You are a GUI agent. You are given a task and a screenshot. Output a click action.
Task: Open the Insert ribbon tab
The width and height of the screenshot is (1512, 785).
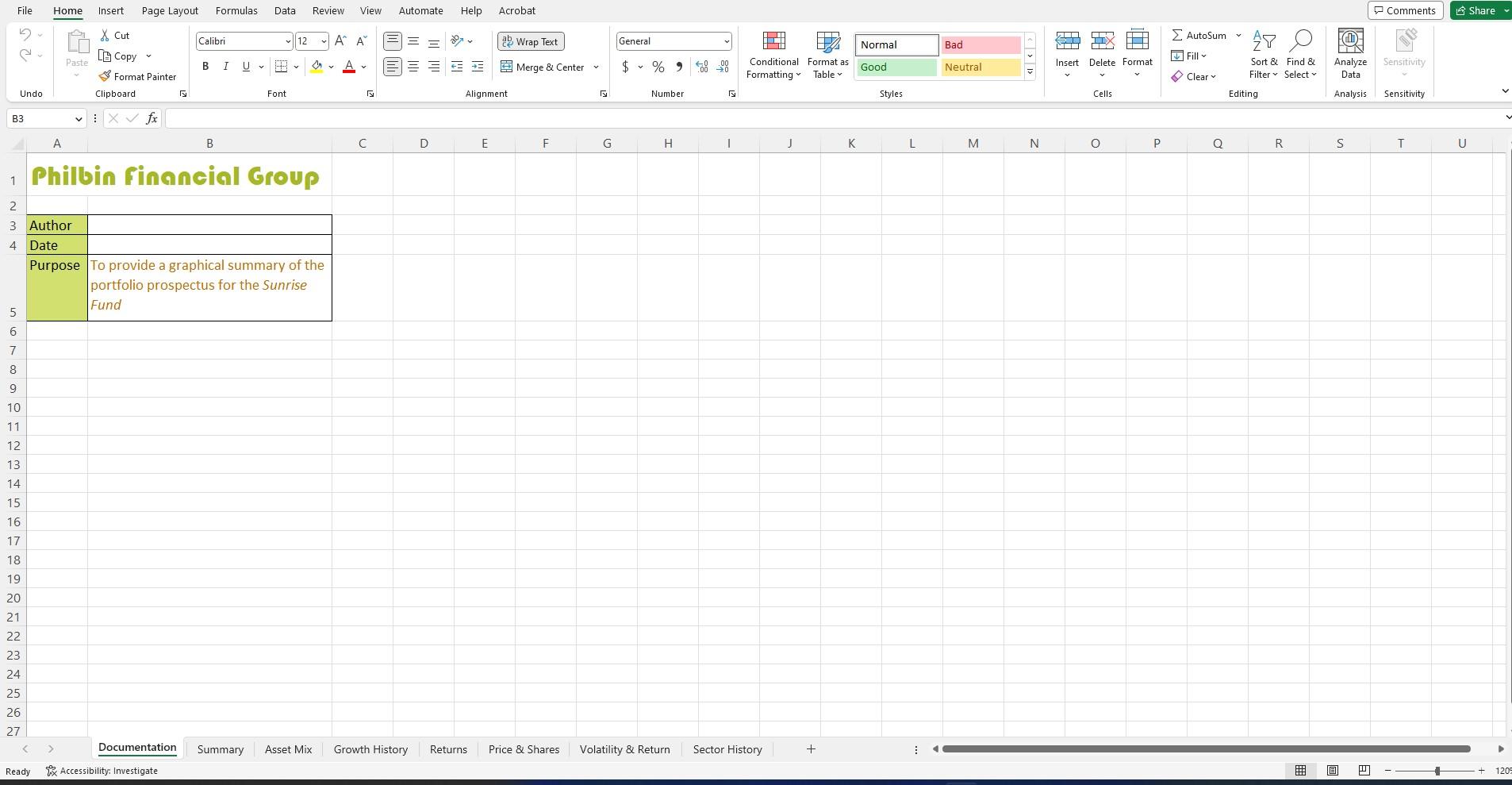[111, 10]
